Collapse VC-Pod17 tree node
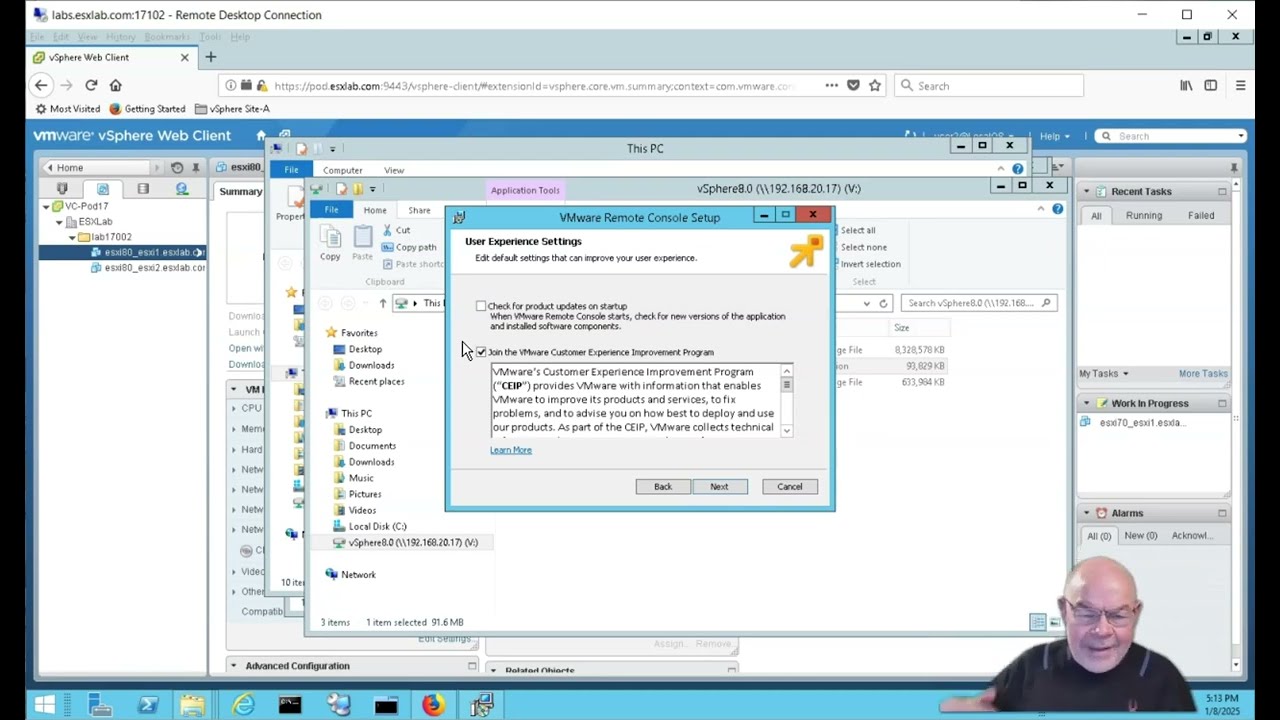The height and width of the screenshot is (720, 1280). (46, 206)
